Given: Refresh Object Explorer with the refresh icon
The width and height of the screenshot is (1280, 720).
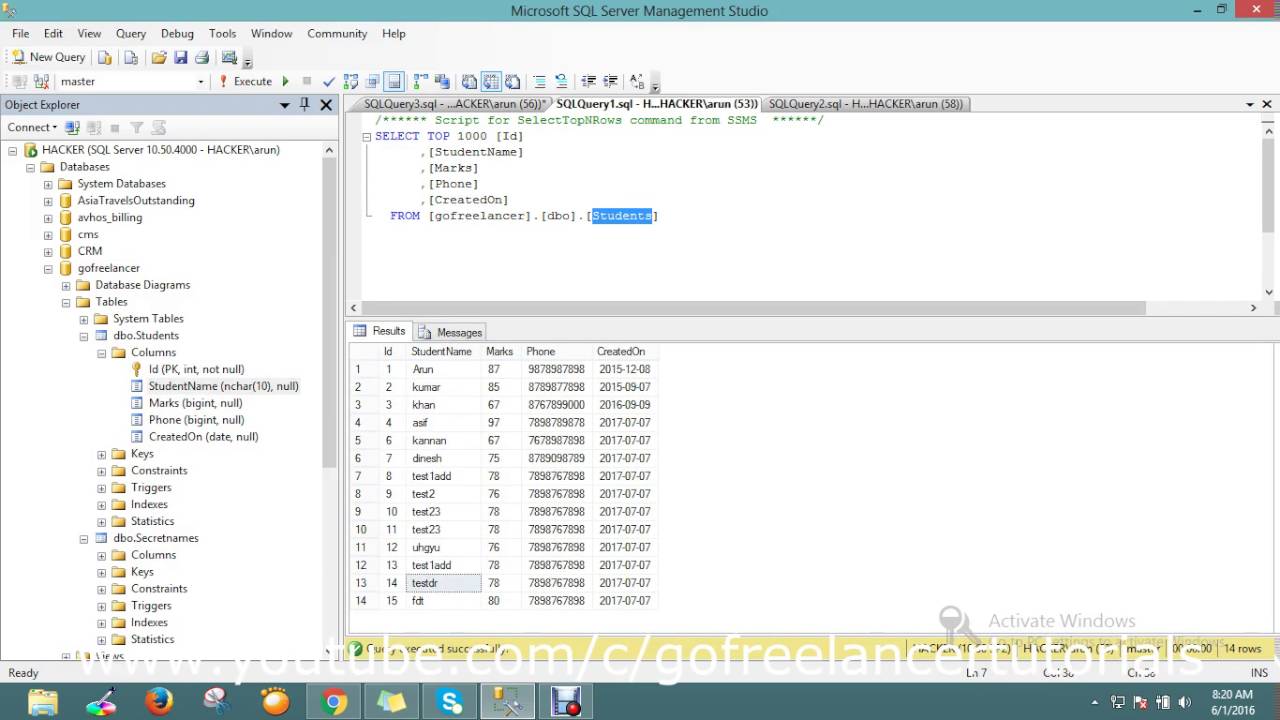Looking at the screenshot, I should (158, 127).
